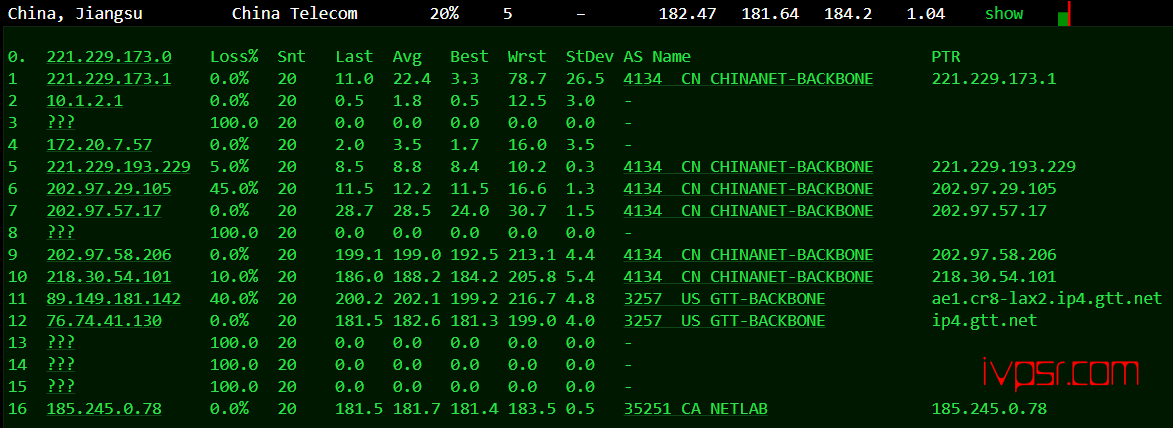Click hop 4 IP 172.20.7.57
The height and width of the screenshot is (428, 1173).
pos(99,144)
